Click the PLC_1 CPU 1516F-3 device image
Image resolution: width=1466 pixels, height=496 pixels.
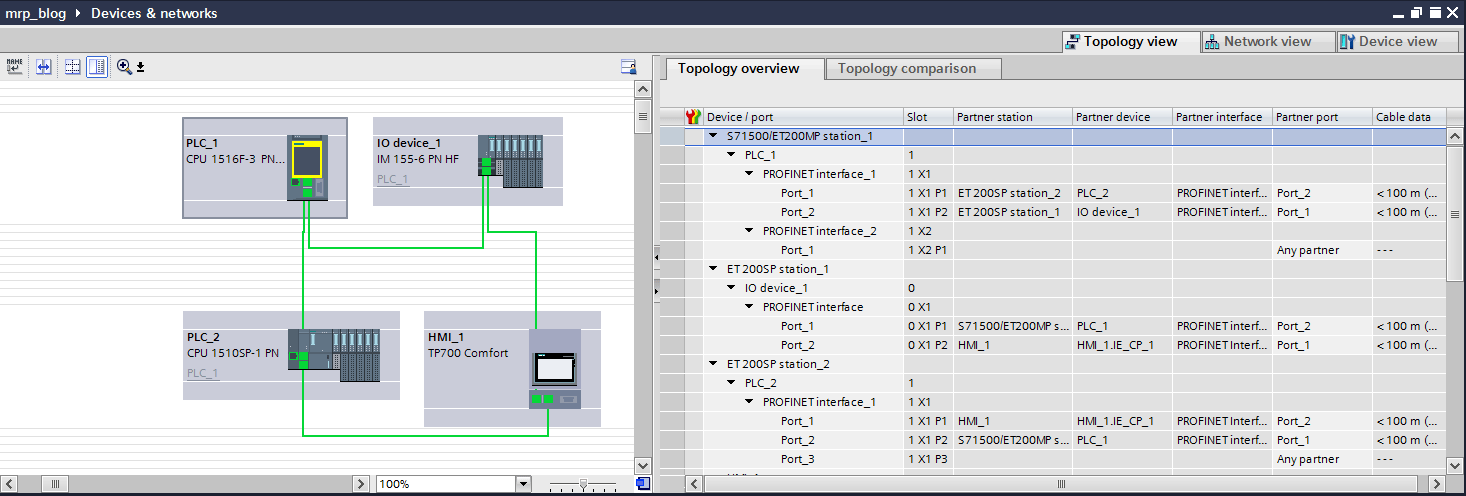pos(307,168)
